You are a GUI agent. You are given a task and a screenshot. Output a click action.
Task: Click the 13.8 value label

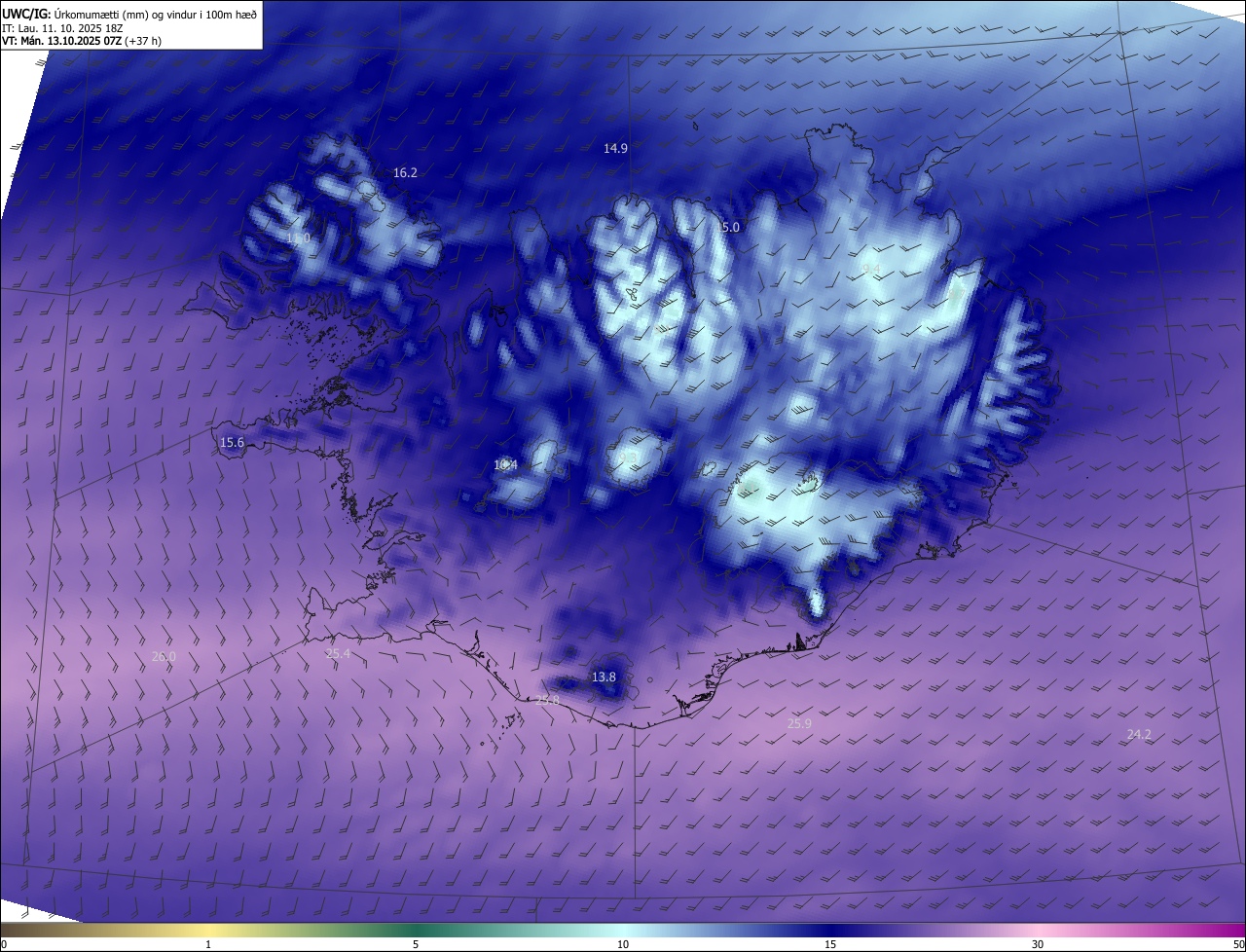tap(604, 677)
